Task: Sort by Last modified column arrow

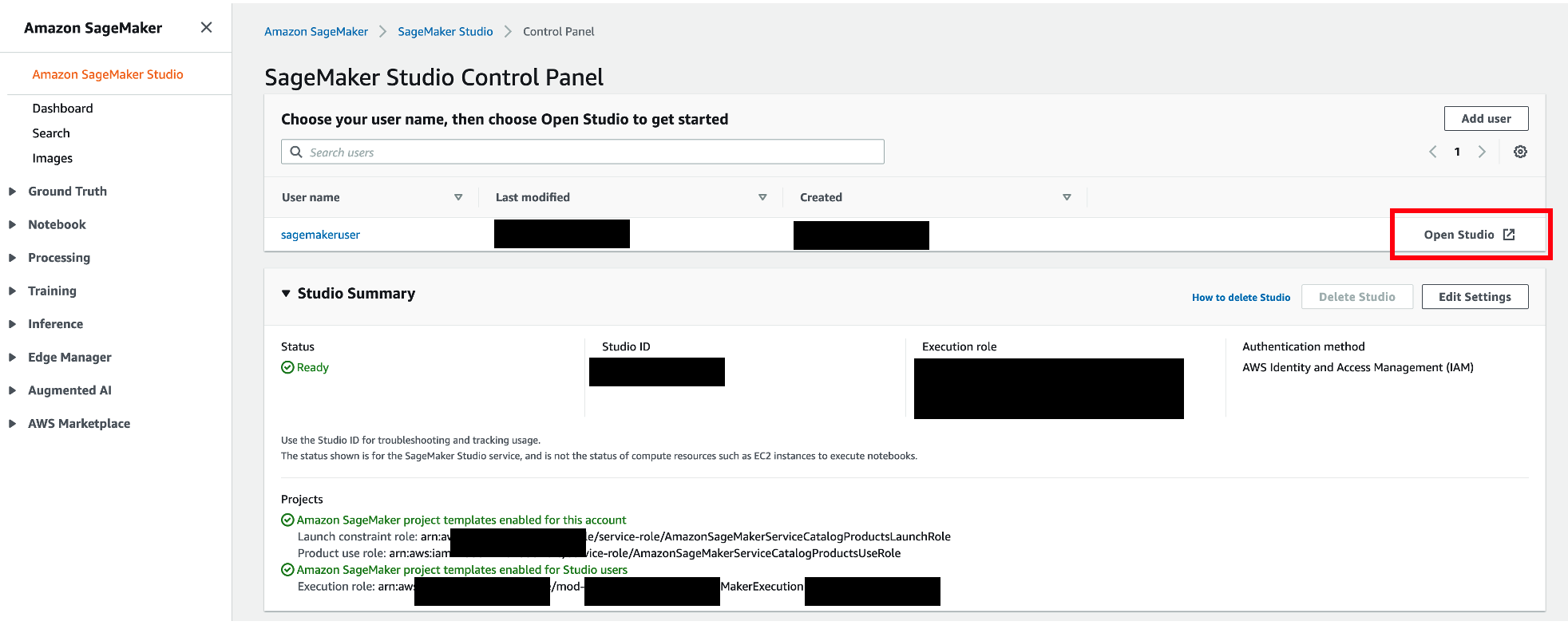Action: 762,197
